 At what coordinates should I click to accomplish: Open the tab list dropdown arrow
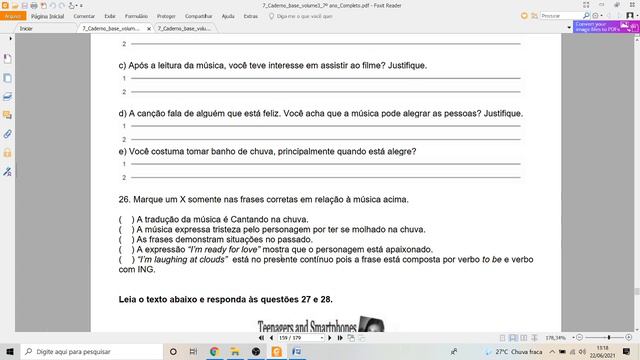click(x=569, y=28)
